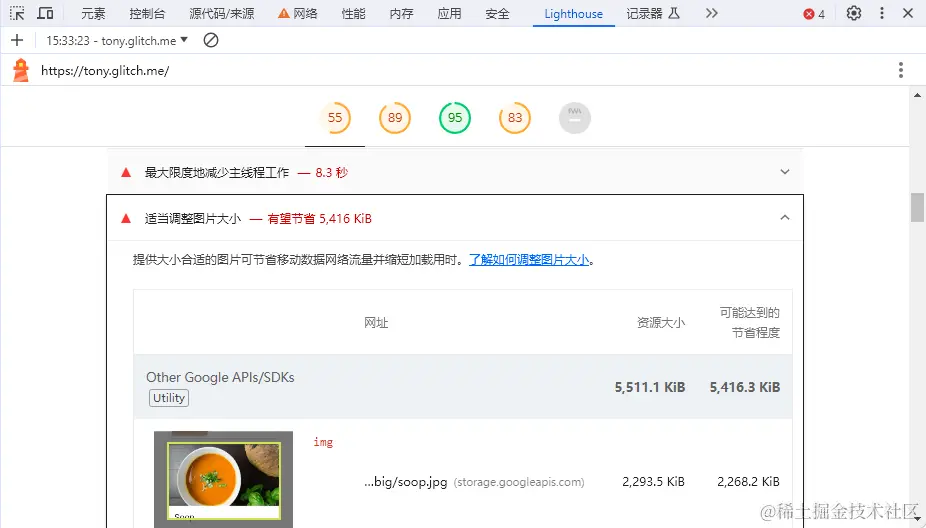The width and height of the screenshot is (926, 528).
Task: Click the 网址 column header
Action: click(376, 322)
